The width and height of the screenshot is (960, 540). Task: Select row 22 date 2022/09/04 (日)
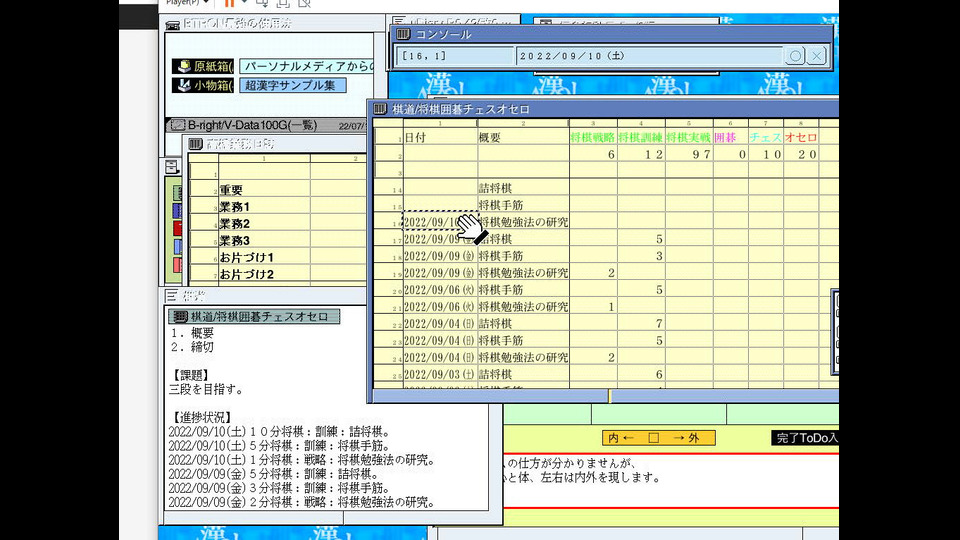(x=440, y=323)
